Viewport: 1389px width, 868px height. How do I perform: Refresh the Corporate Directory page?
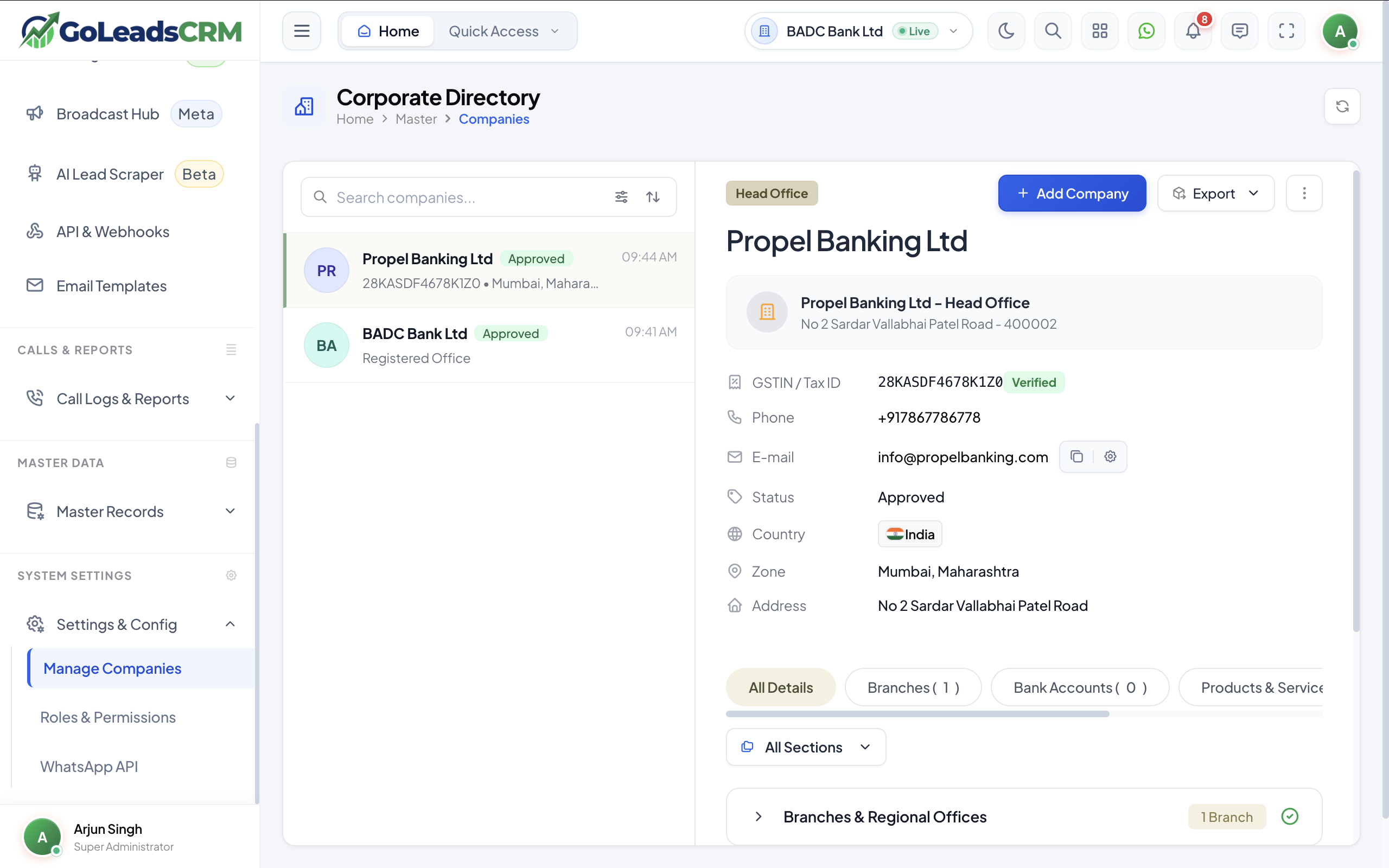[1342, 106]
